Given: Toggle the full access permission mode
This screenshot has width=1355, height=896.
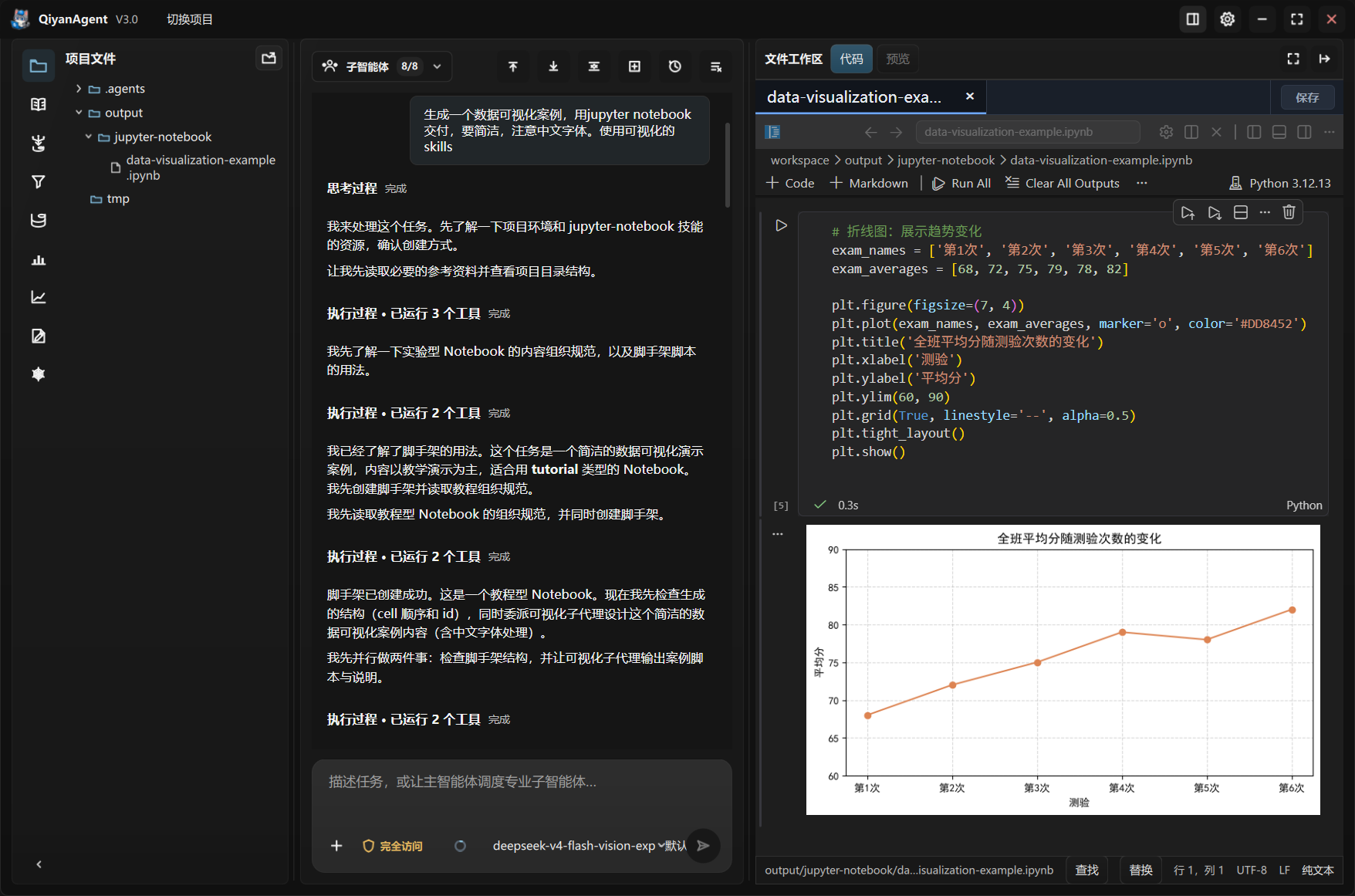Looking at the screenshot, I should tap(393, 846).
